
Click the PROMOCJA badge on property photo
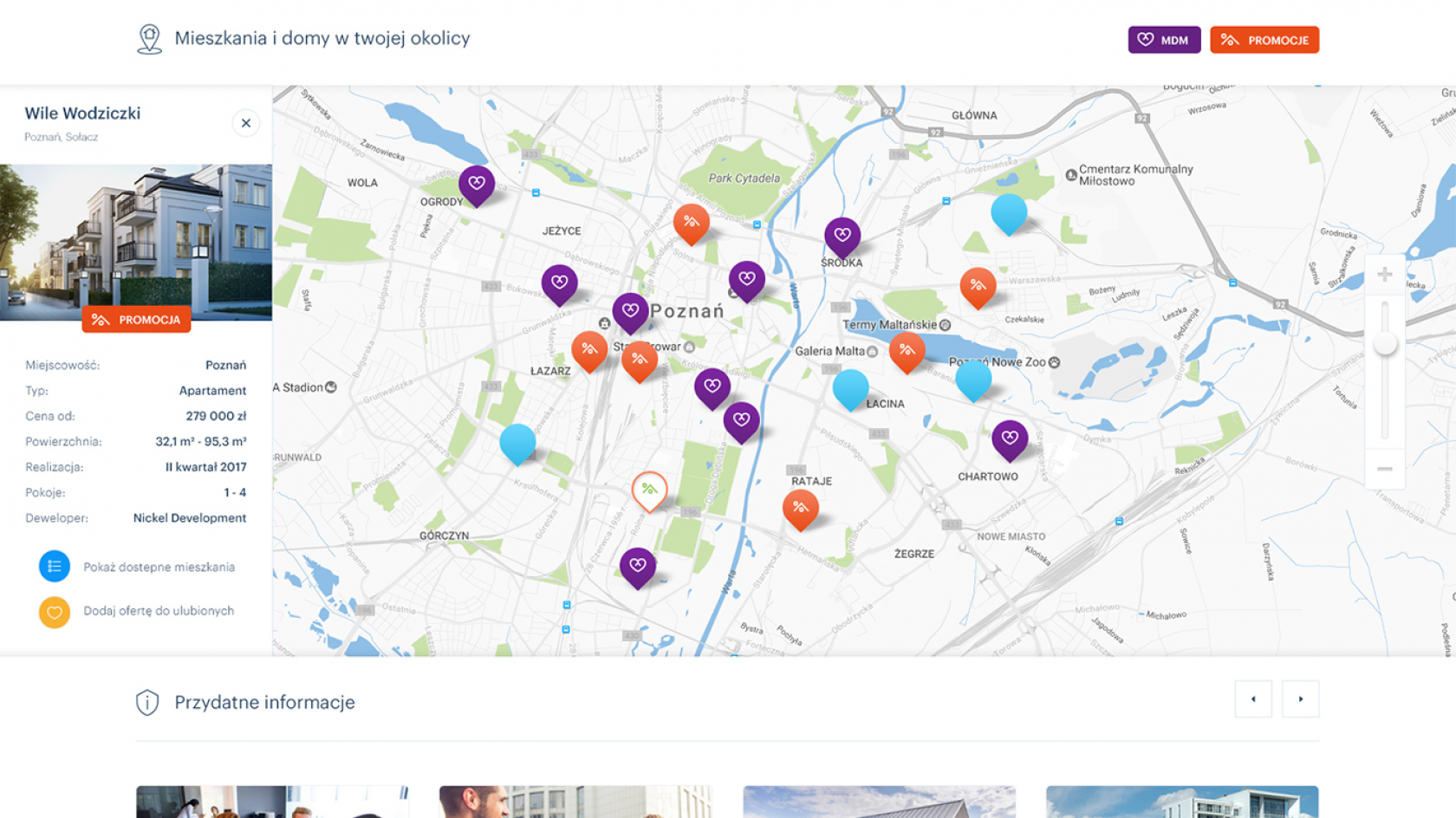[136, 320]
